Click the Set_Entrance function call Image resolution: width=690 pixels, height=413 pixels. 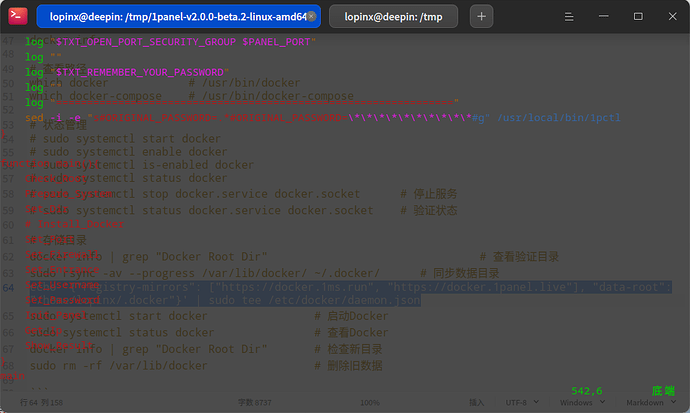pos(62,270)
